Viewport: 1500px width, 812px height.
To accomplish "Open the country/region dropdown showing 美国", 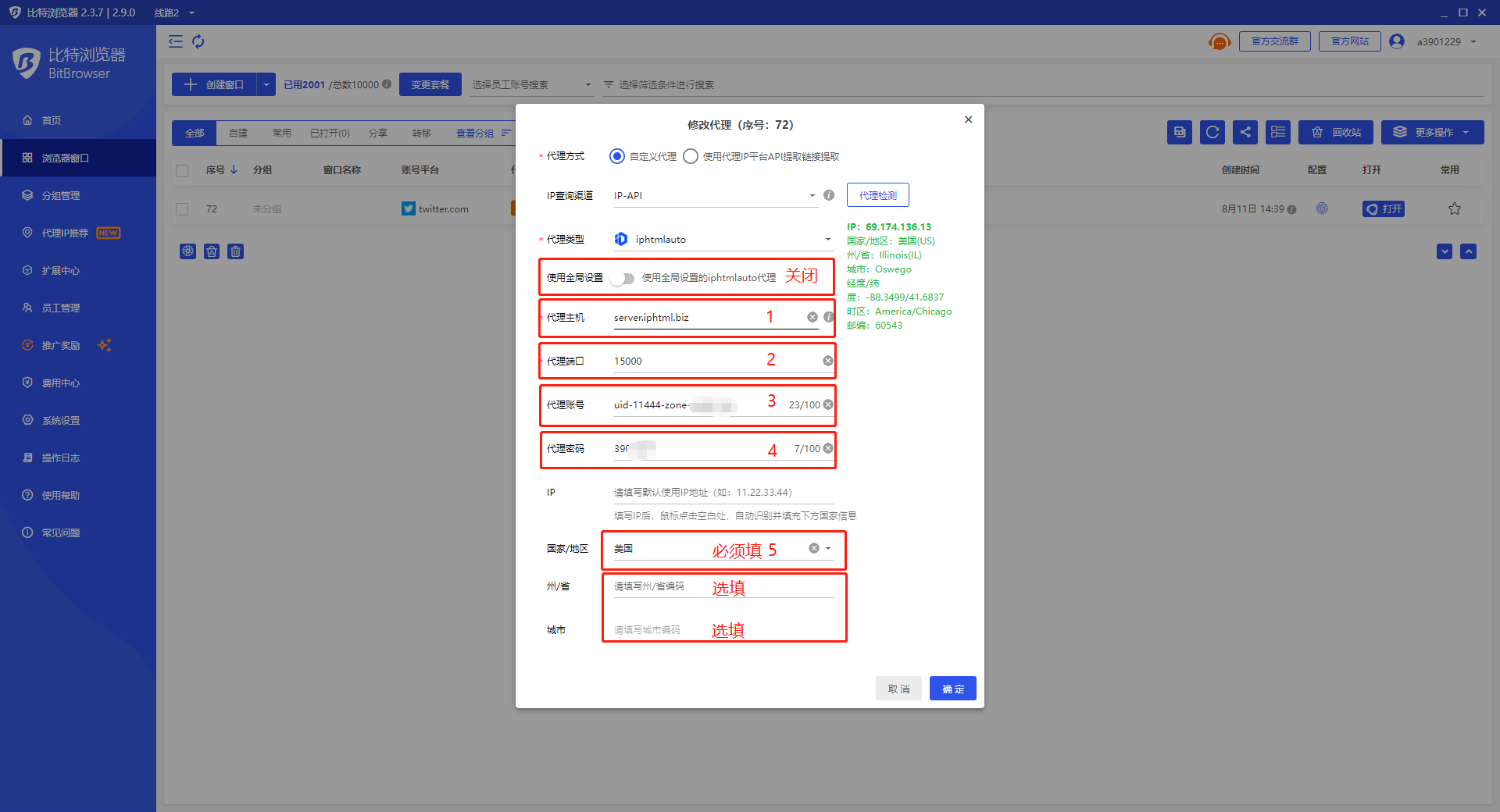I will coord(828,548).
